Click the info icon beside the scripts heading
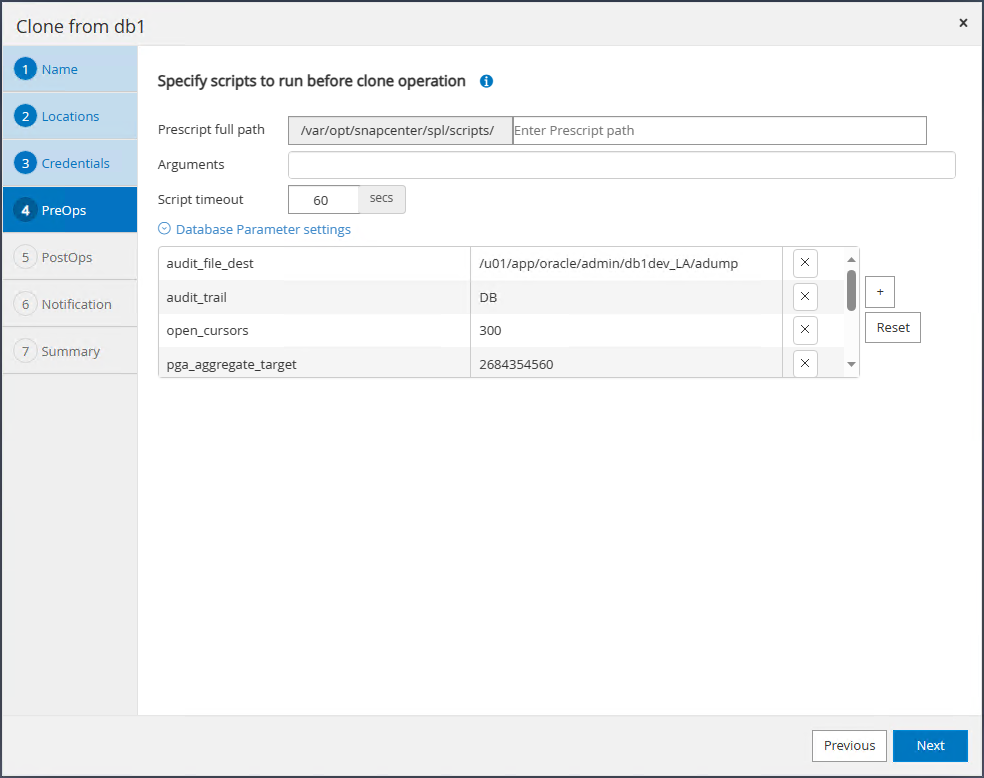The width and height of the screenshot is (984, 778). 486,82
